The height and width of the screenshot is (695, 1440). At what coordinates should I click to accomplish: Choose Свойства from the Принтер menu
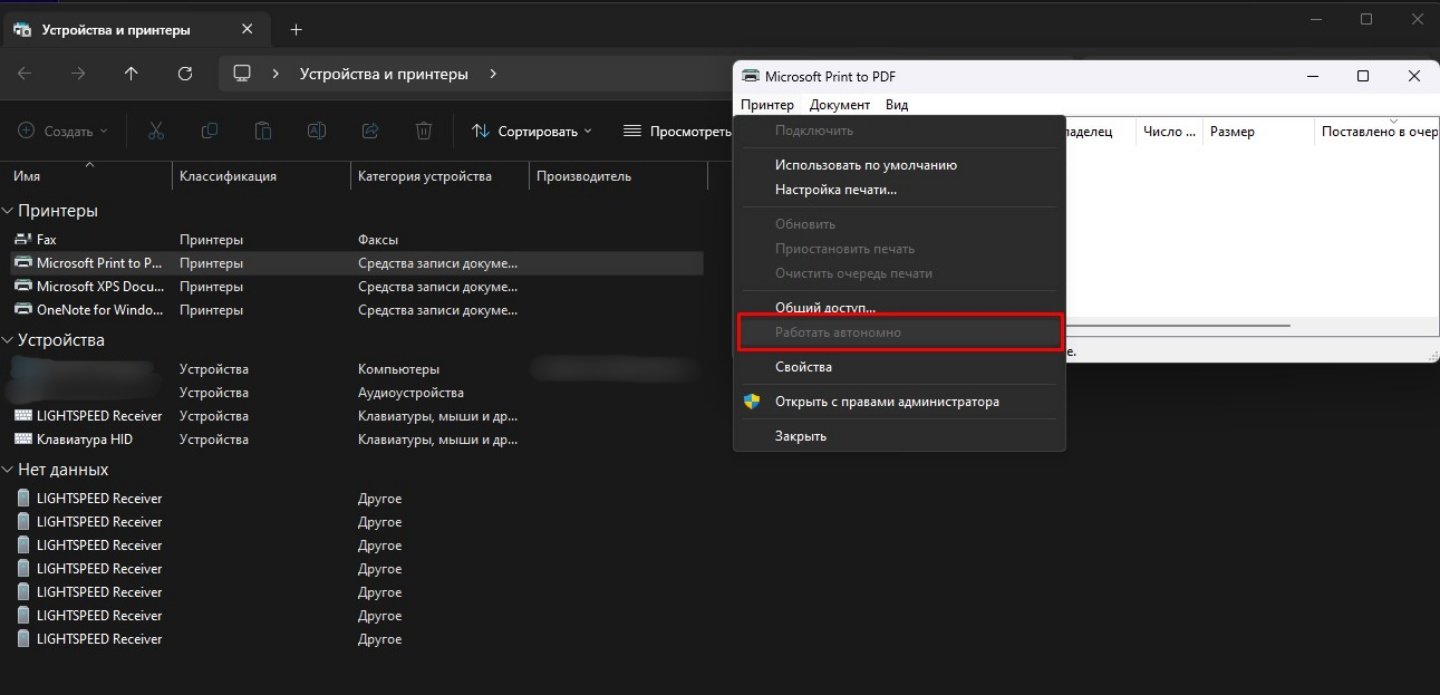click(x=899, y=367)
